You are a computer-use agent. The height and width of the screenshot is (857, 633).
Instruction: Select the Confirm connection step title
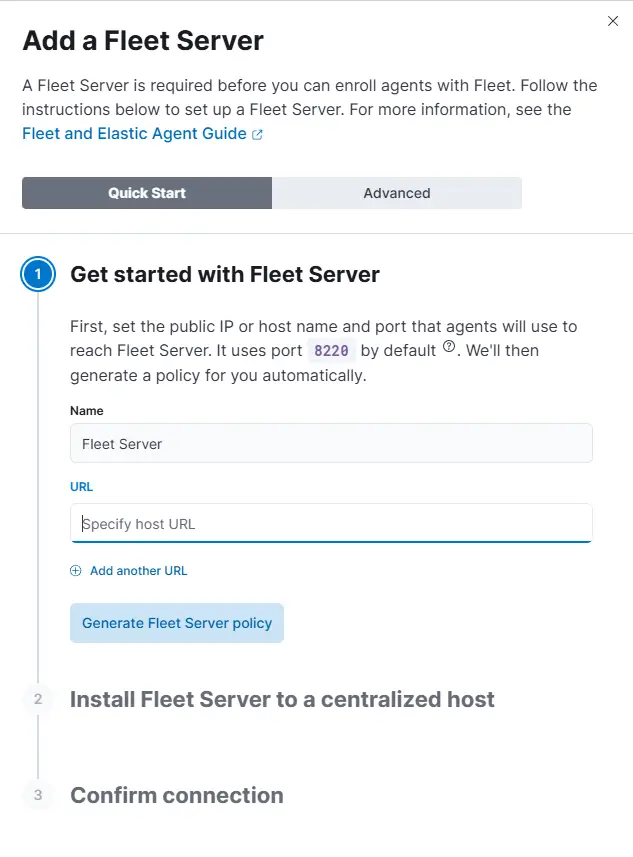[177, 795]
